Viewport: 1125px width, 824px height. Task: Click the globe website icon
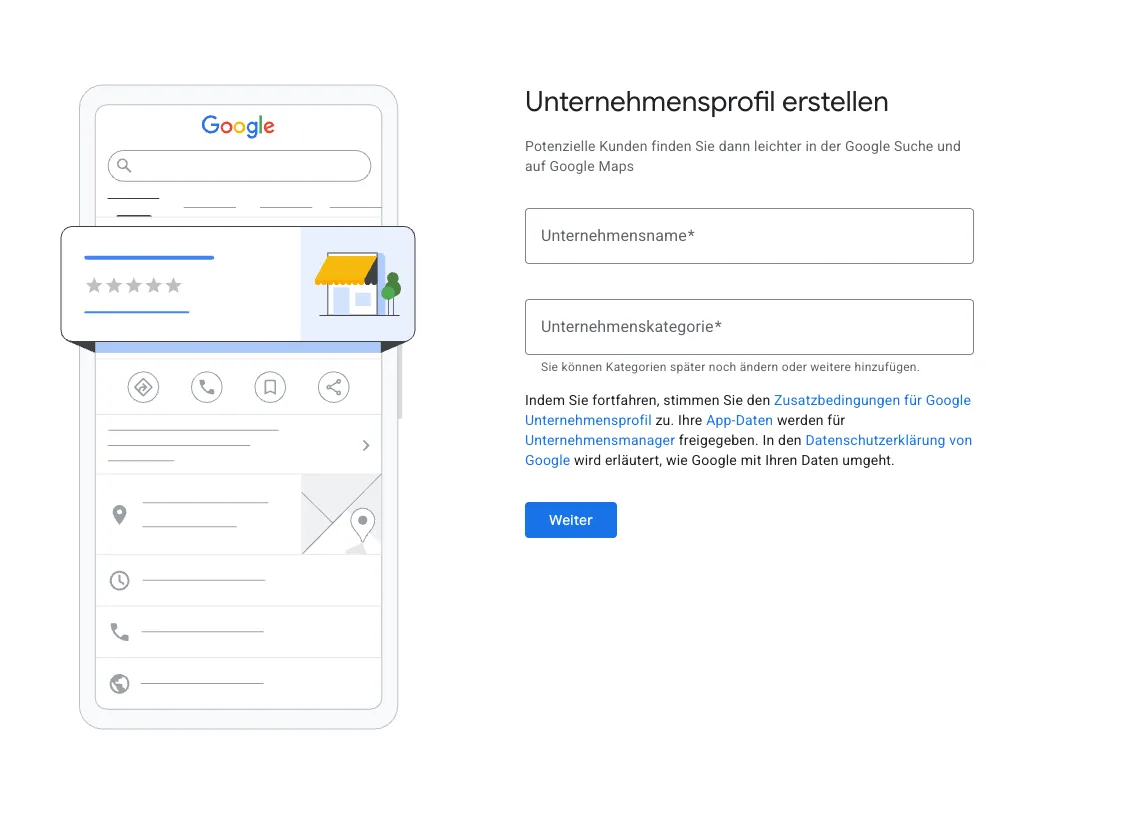click(x=120, y=683)
